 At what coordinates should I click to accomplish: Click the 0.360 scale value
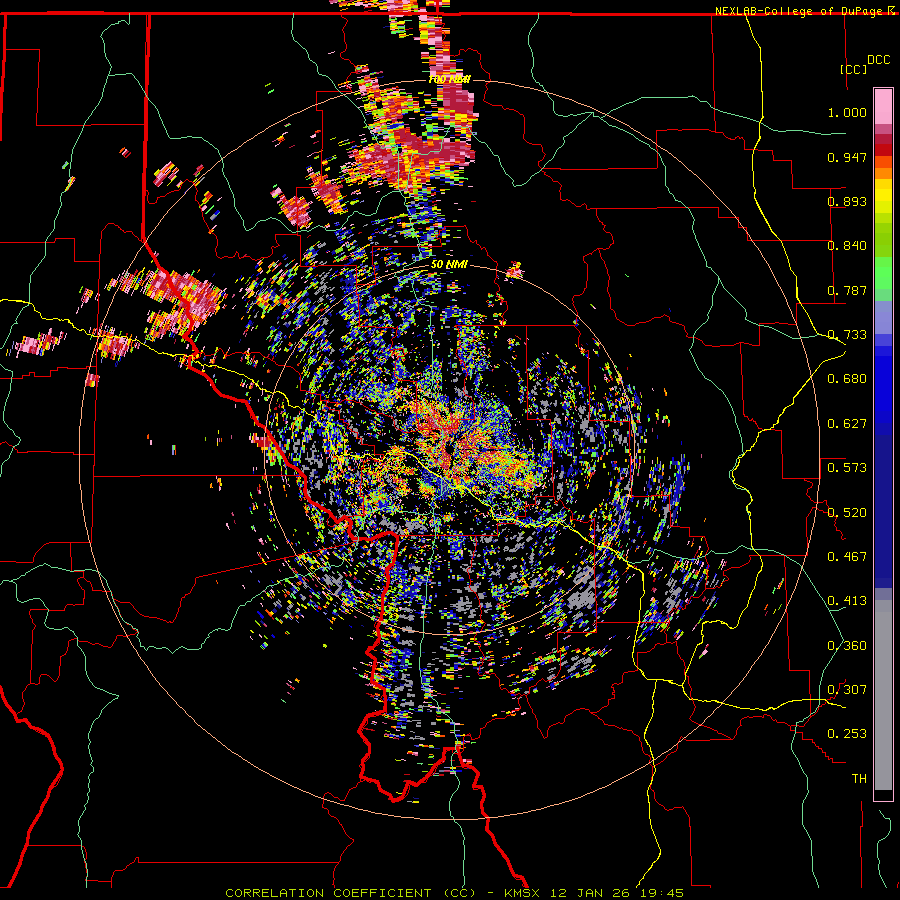pyautogui.click(x=847, y=646)
